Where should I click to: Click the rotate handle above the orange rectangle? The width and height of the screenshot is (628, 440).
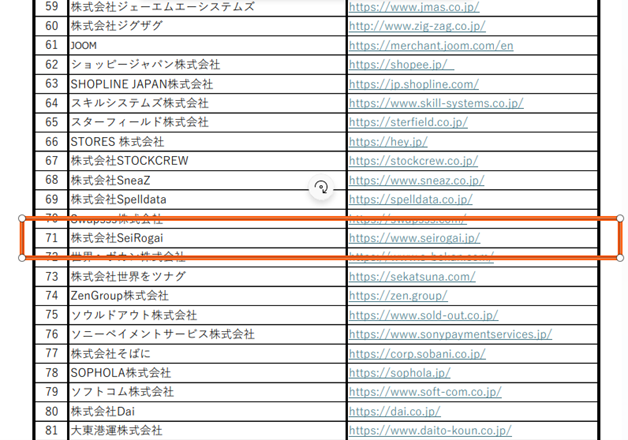click(x=321, y=187)
